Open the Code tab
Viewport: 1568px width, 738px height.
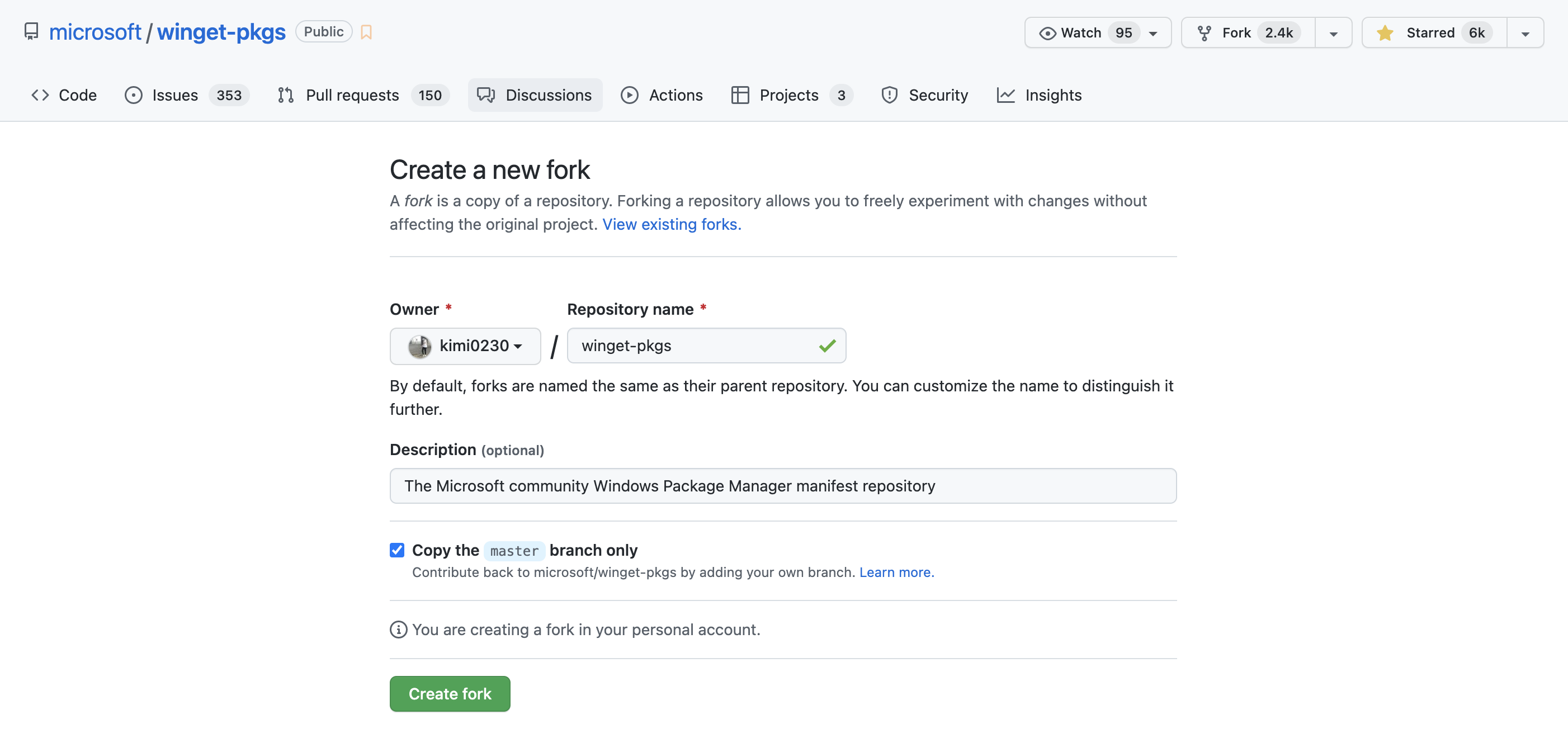coord(64,95)
